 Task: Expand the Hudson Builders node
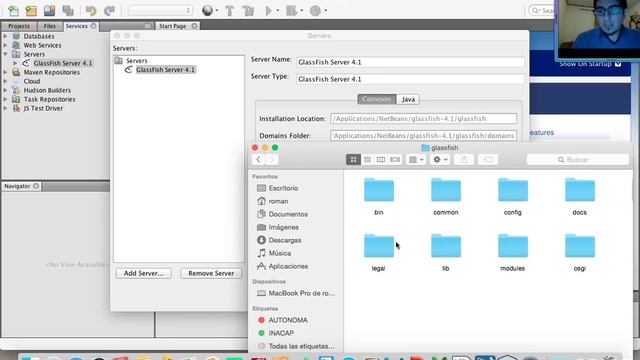pyautogui.click(x=5, y=90)
